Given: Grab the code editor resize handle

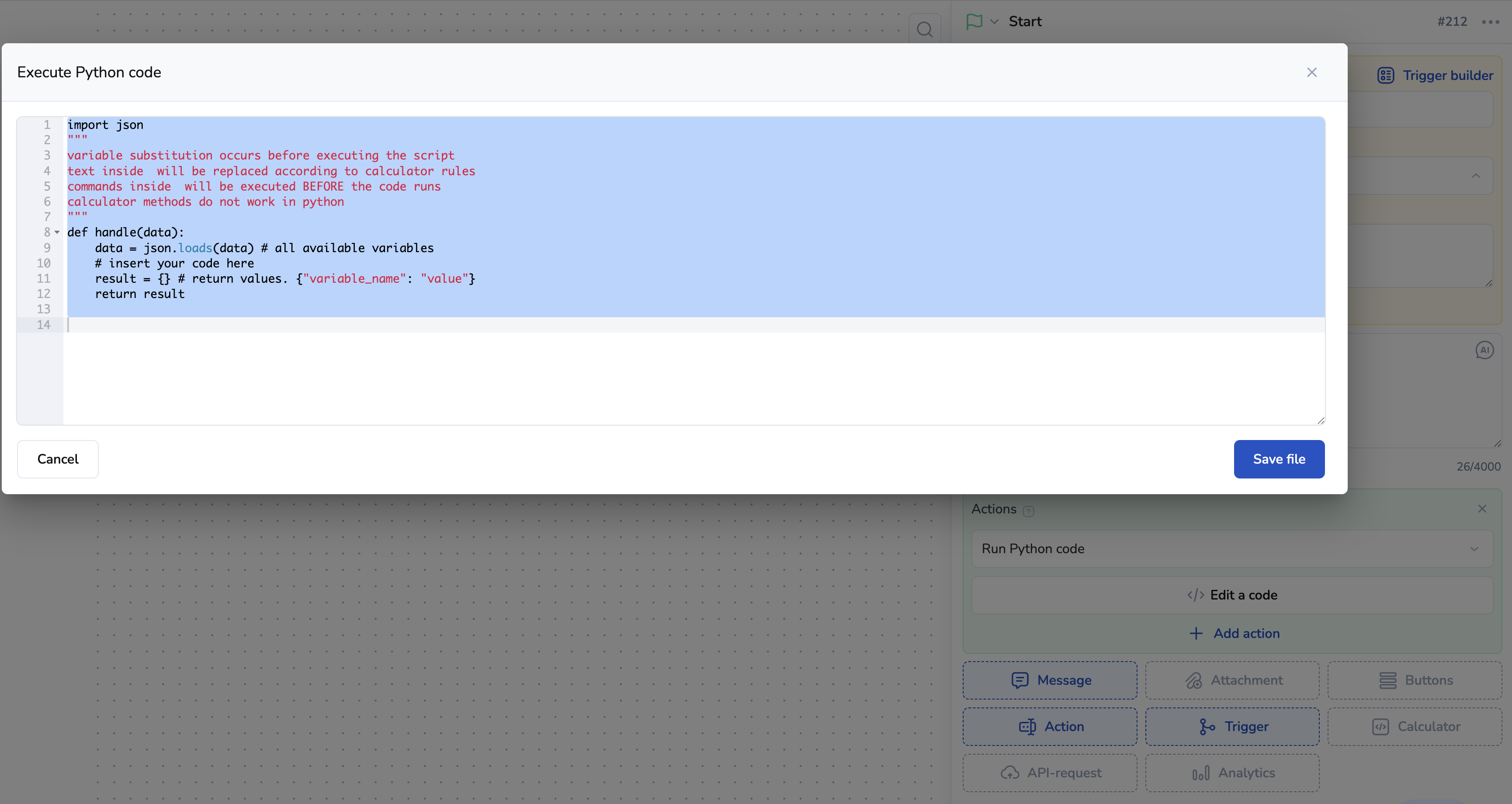Looking at the screenshot, I should pos(1320,420).
